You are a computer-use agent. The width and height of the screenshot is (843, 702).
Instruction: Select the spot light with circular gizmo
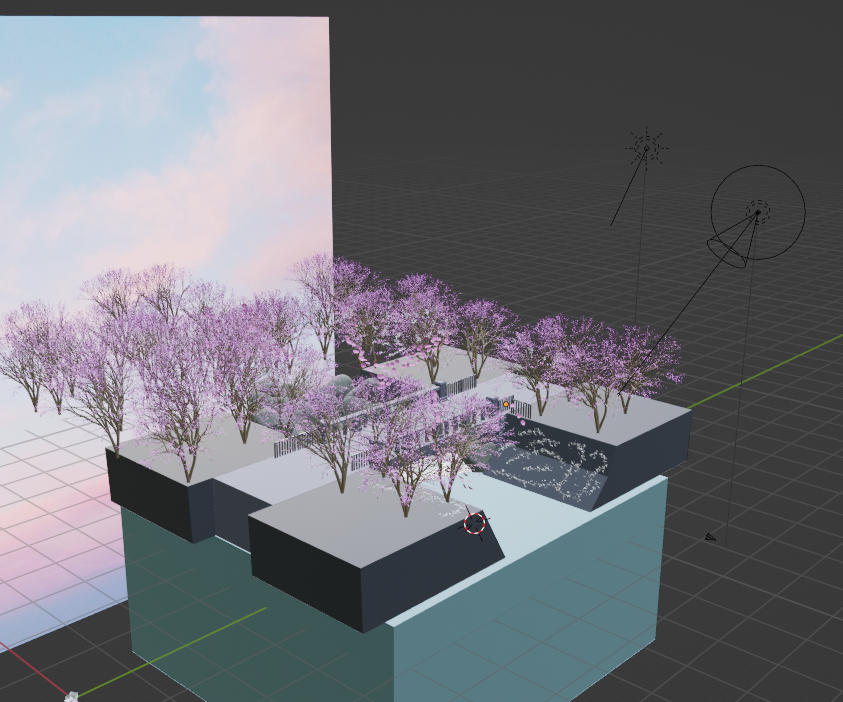click(x=758, y=212)
